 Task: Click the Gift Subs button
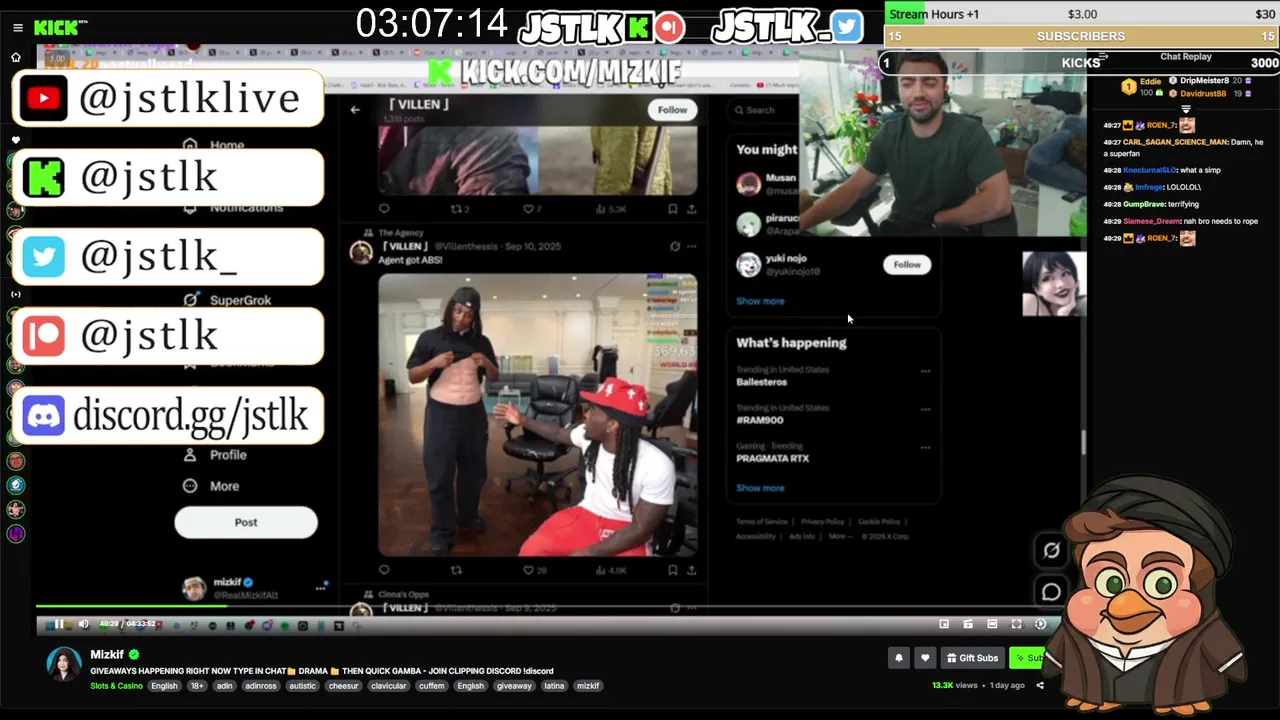[x=973, y=657]
